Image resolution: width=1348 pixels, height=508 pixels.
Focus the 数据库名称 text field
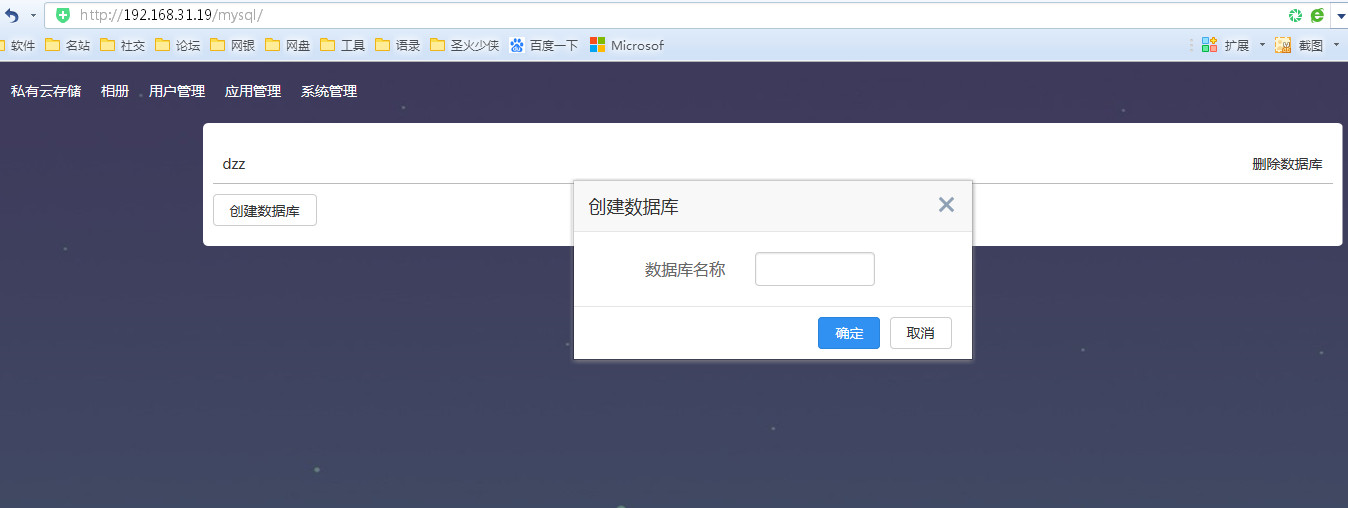(814, 269)
